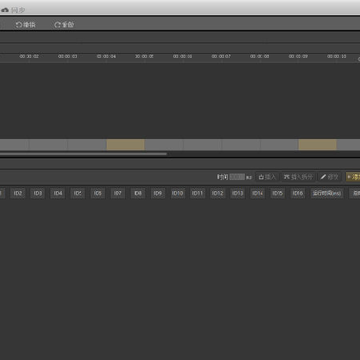Focus the 时间 time input field
Image resolution: width=360 pixels, height=360 pixels.
(x=237, y=177)
